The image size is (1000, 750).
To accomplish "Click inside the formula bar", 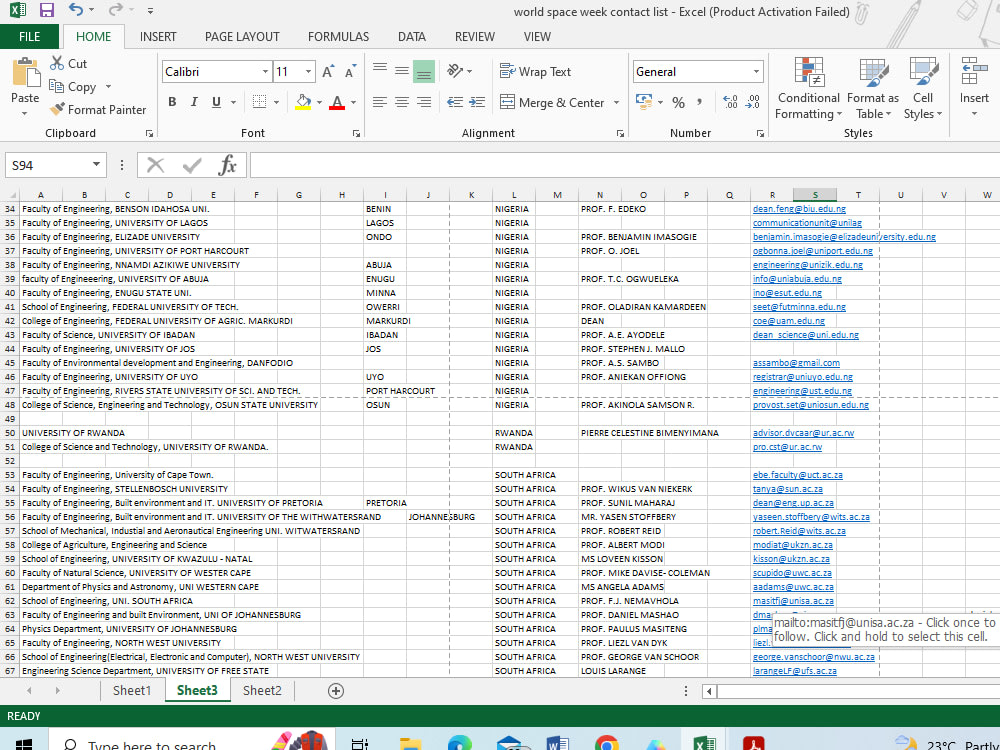I will pyautogui.click(x=625, y=165).
